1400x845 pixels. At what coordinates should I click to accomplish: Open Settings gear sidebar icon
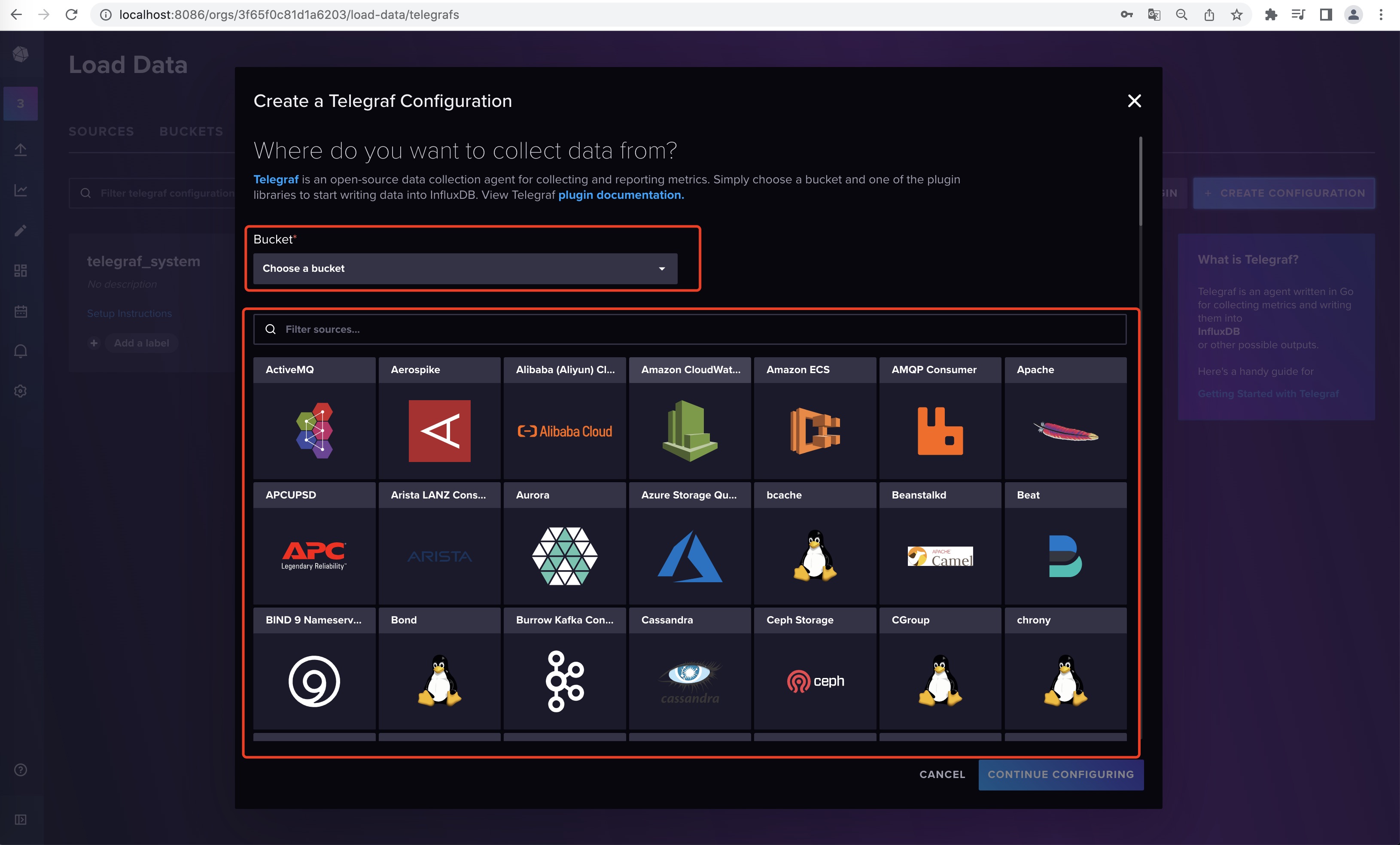click(x=21, y=392)
